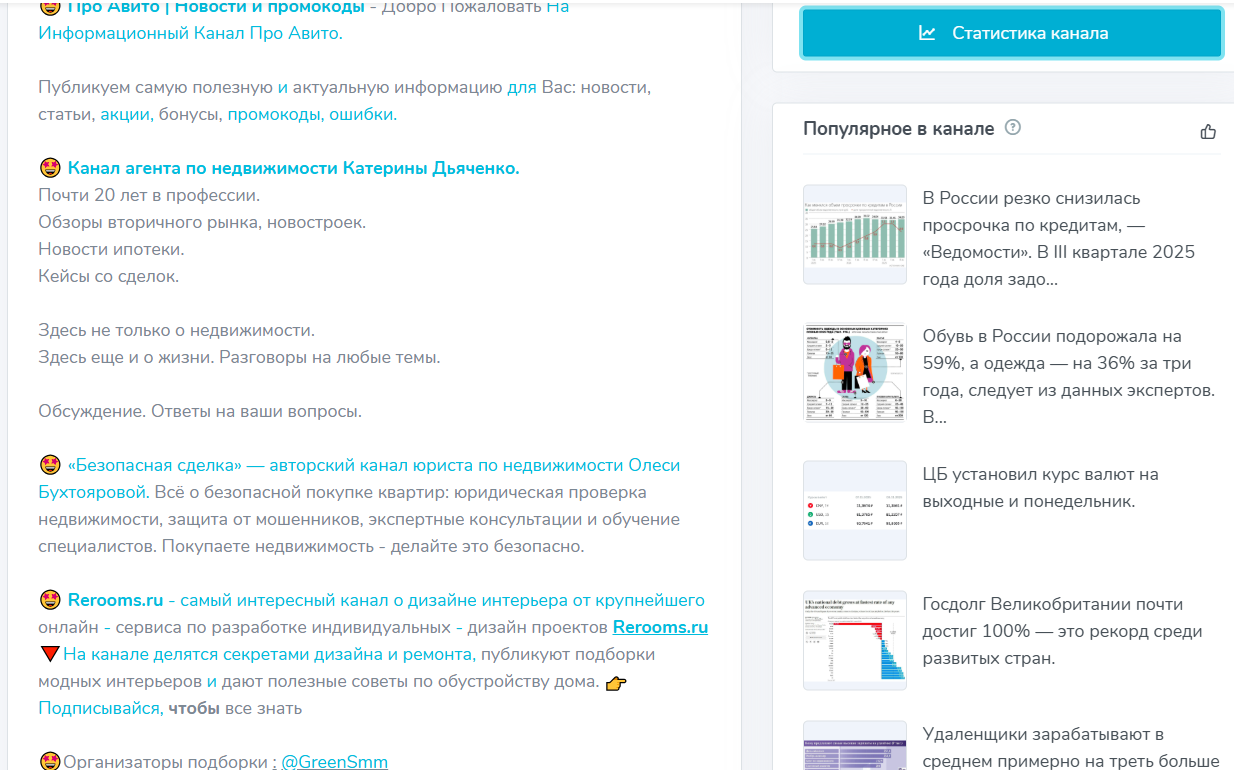
Task: Open the thumbnail for the currency rates post
Action: pyautogui.click(x=854, y=510)
